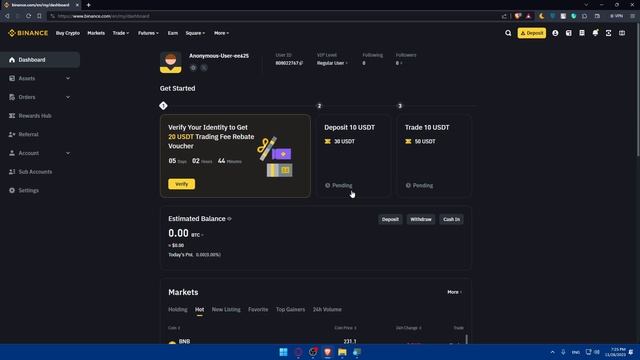The image size is (640, 360).
Task: Open the More dropdown in top navigation
Action: 221,33
